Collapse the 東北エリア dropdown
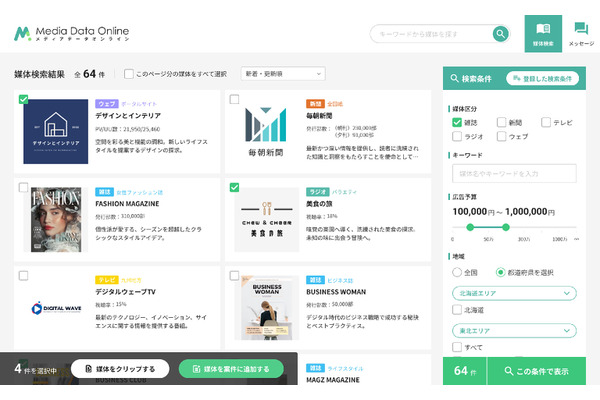Image resolution: width=600 pixels, height=400 pixels. point(514,331)
